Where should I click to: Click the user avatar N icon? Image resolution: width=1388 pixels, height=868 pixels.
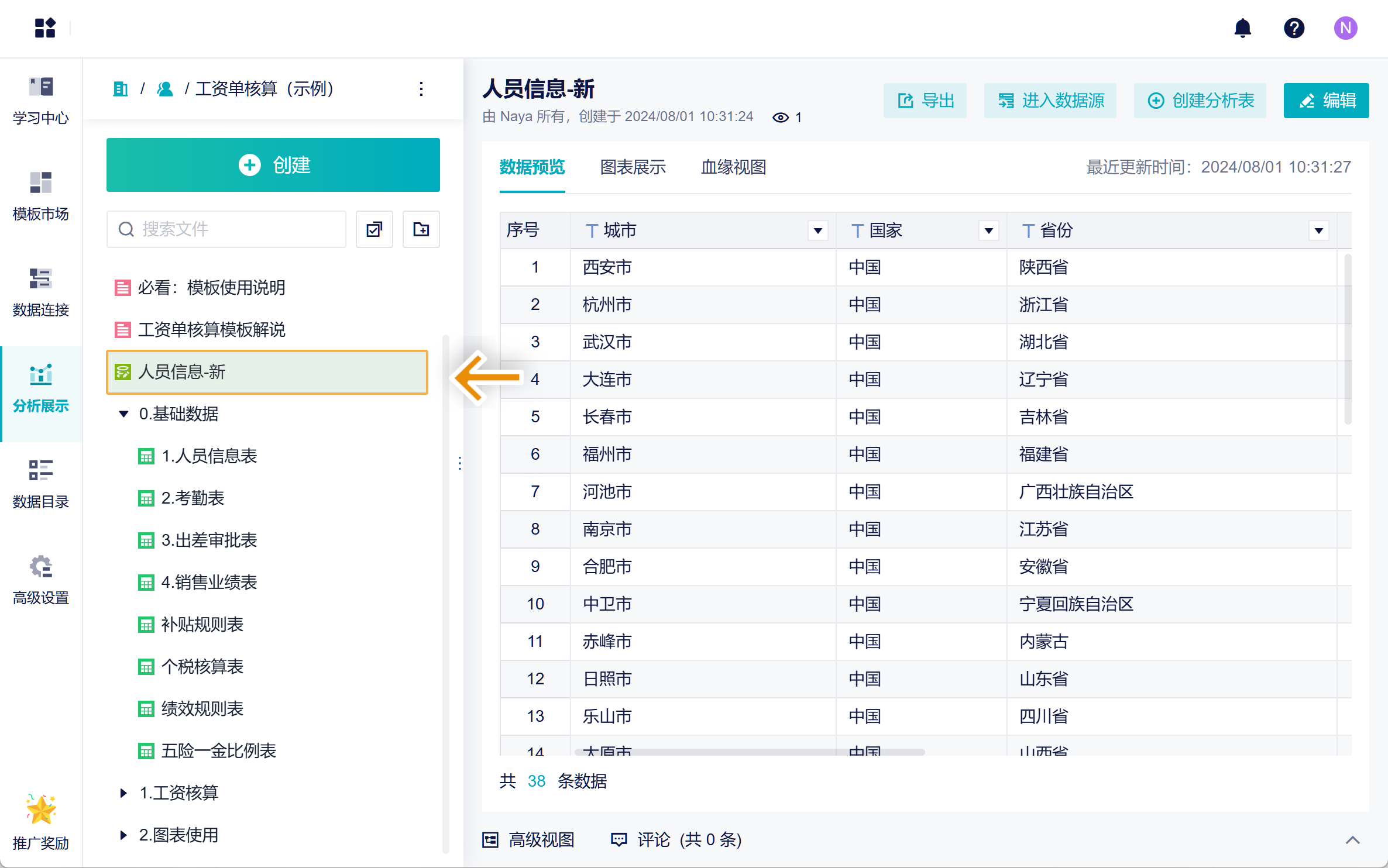click(x=1345, y=28)
